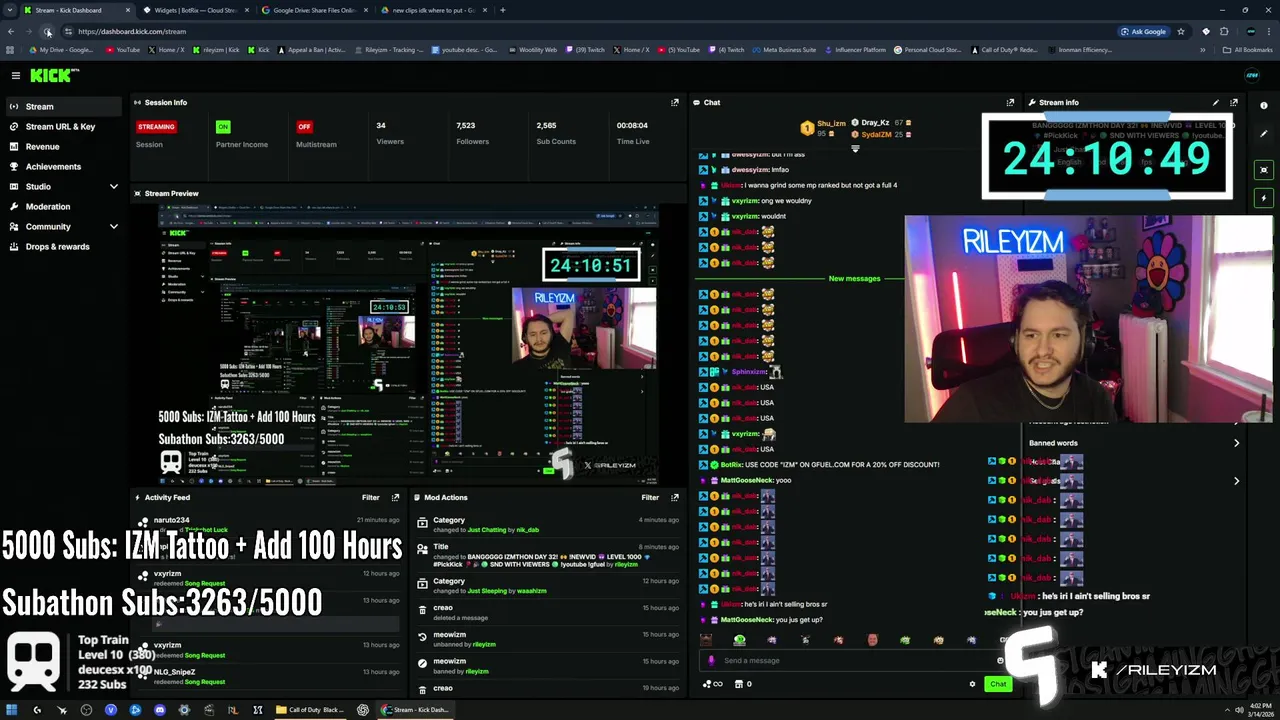Pop out the Mod Actions panel
Viewport: 1280px width, 720px height.
pyautogui.click(x=675, y=497)
